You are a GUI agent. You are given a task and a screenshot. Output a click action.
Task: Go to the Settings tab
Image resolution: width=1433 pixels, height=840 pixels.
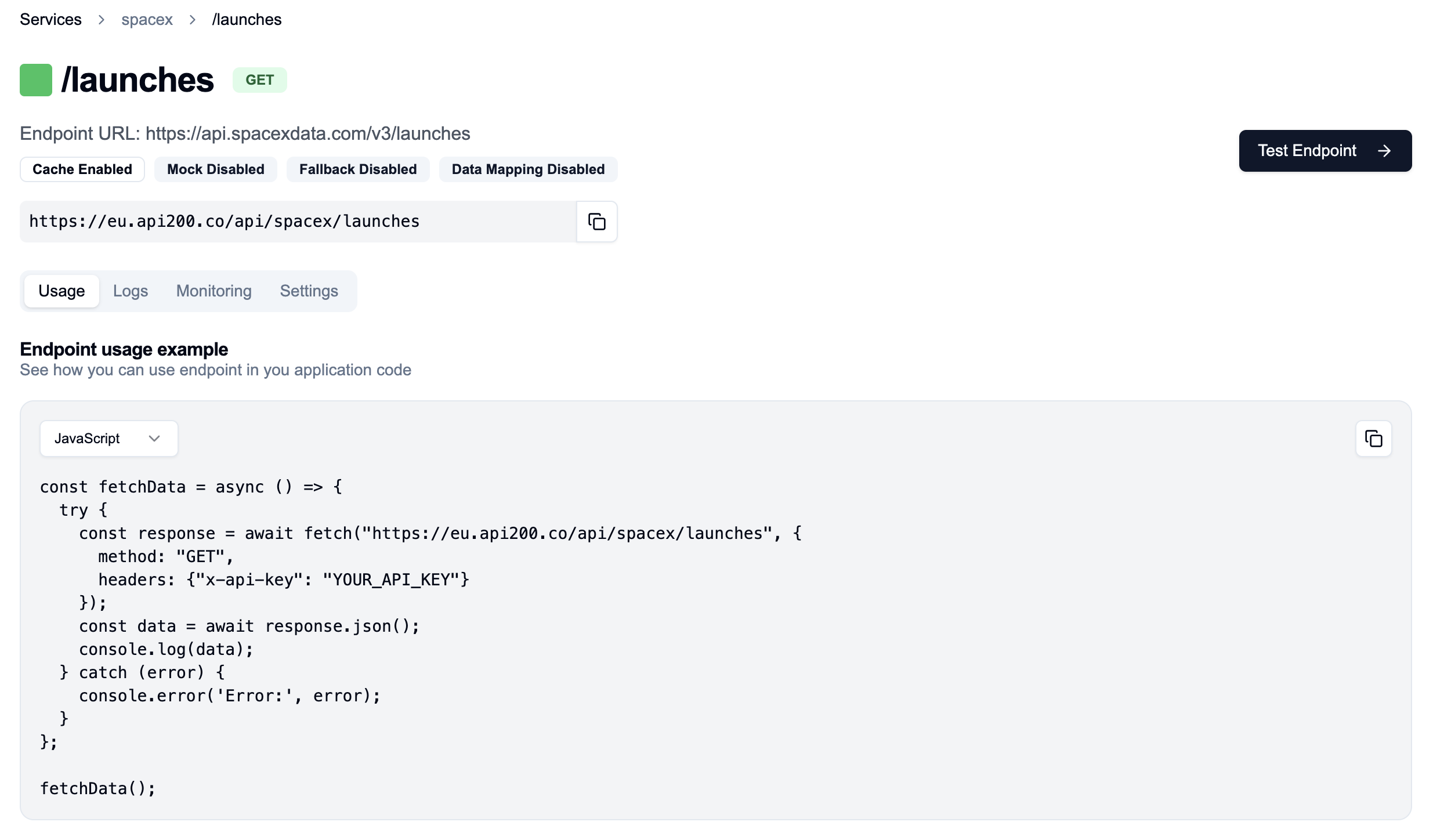(309, 291)
